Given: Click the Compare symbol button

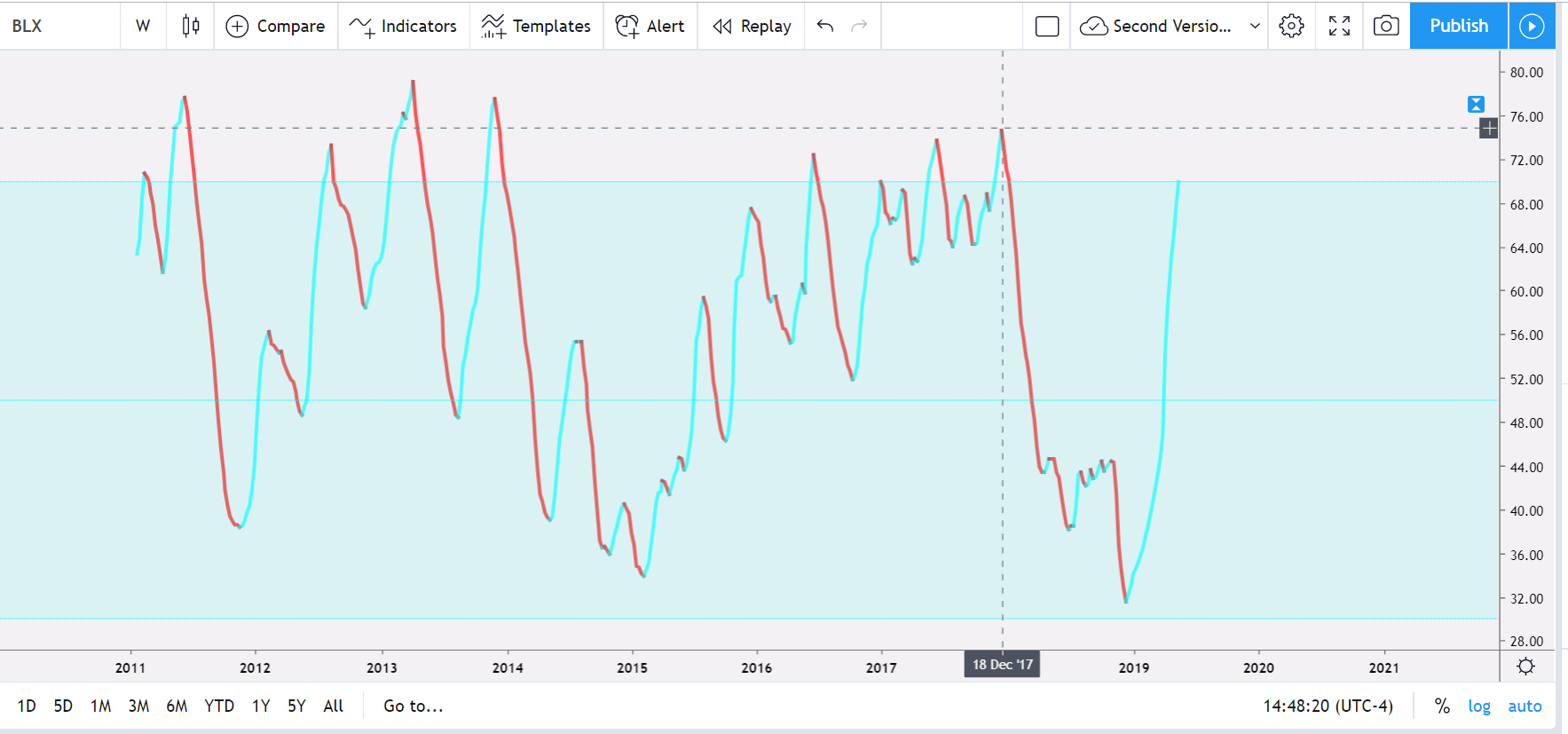Looking at the screenshot, I should [276, 26].
